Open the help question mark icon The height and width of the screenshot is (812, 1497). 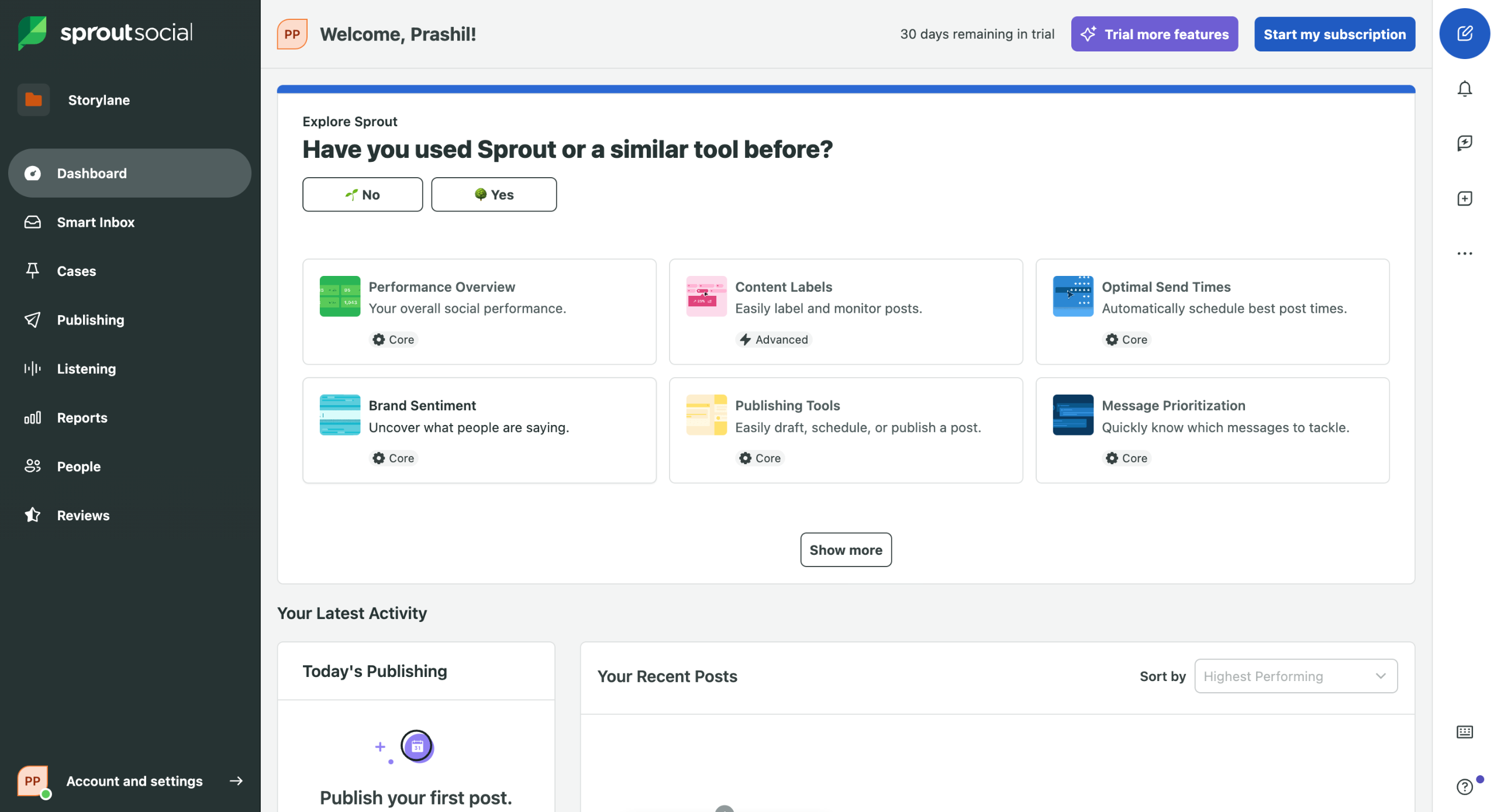point(1464,787)
